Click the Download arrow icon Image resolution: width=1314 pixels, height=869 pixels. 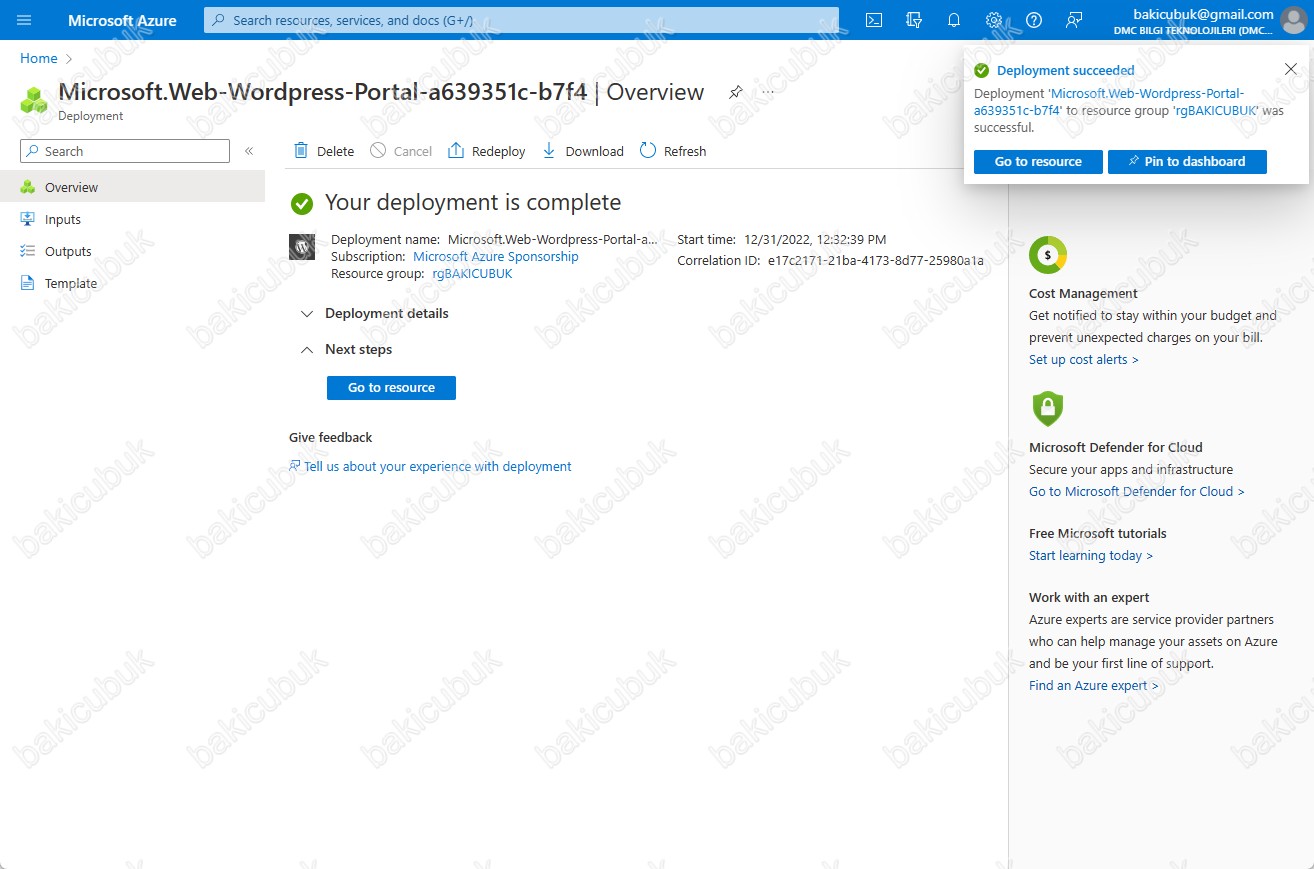tap(548, 151)
